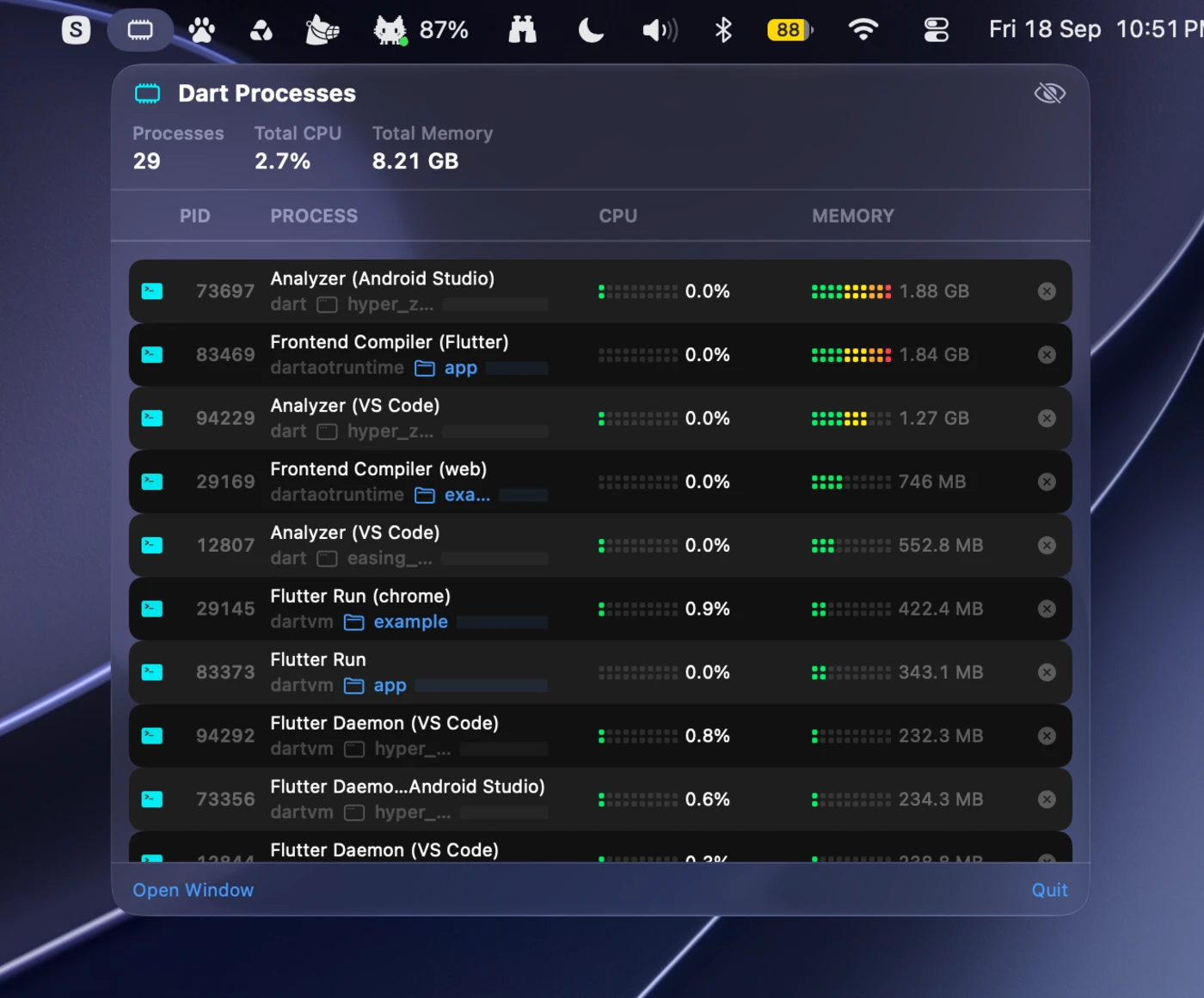Click terminal icon for PID 94229
The image size is (1204, 998).
(152, 419)
